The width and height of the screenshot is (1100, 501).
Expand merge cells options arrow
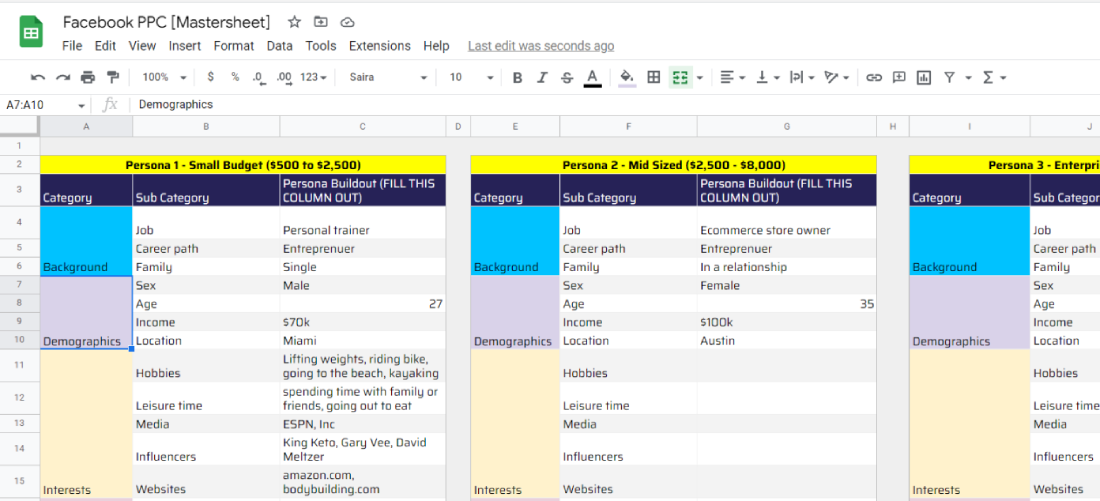click(700, 77)
